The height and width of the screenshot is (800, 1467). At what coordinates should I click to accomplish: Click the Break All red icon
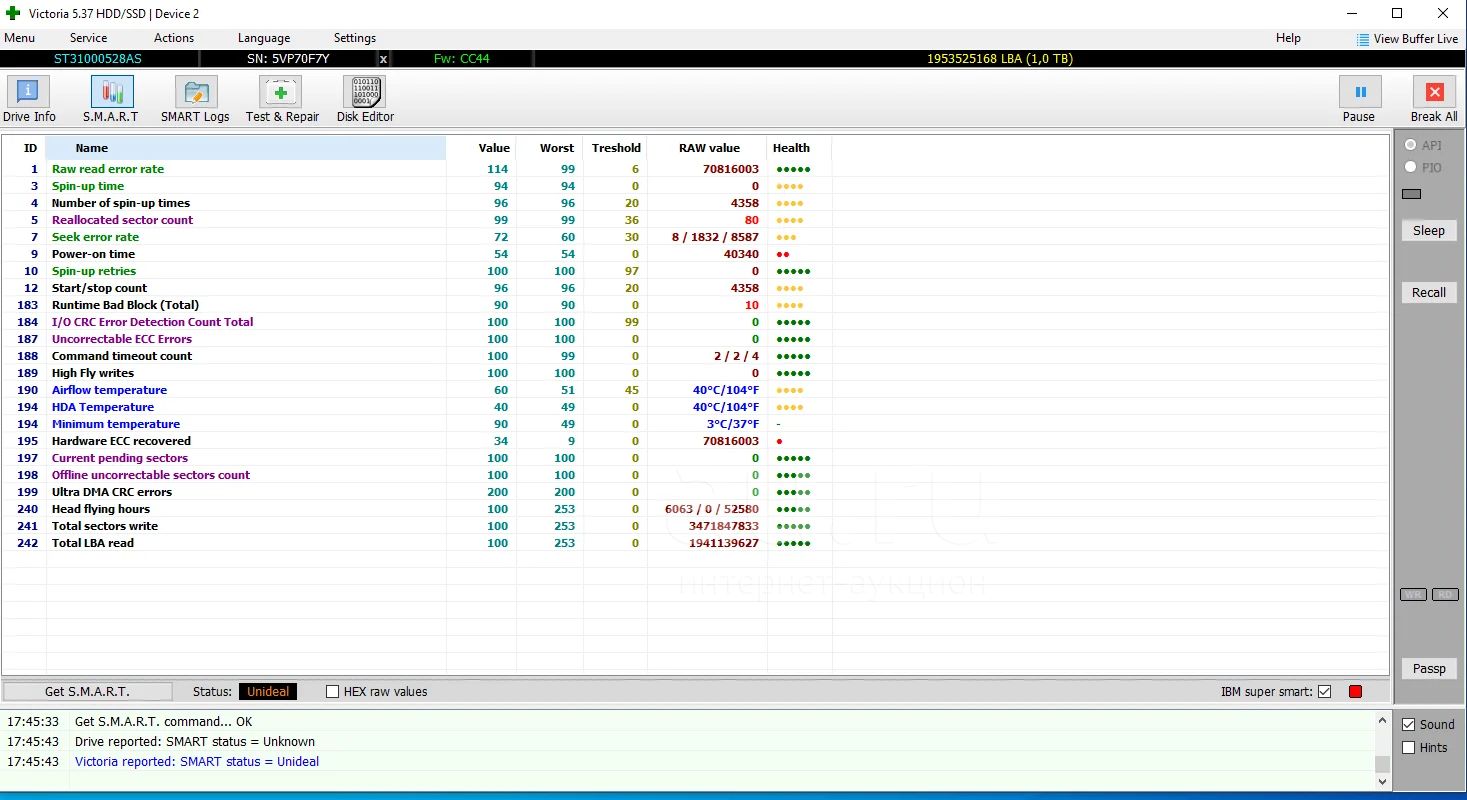pos(1434,92)
